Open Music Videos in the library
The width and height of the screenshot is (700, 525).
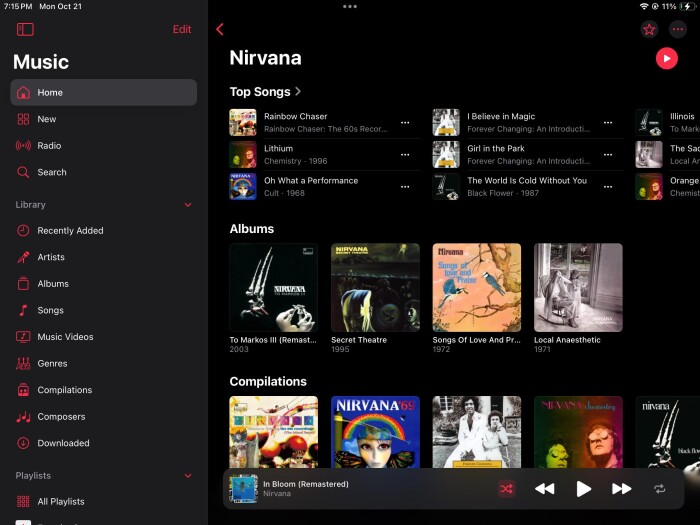(x=65, y=337)
